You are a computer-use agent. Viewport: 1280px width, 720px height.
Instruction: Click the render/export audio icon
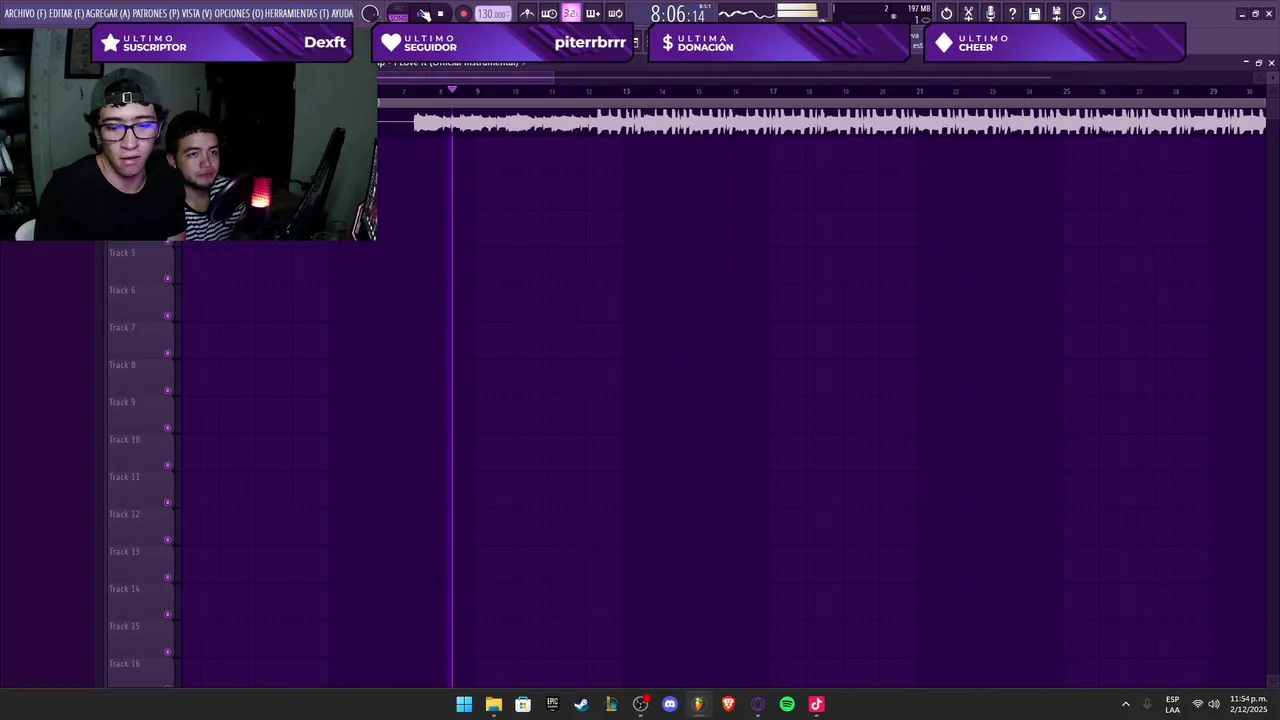click(1057, 14)
